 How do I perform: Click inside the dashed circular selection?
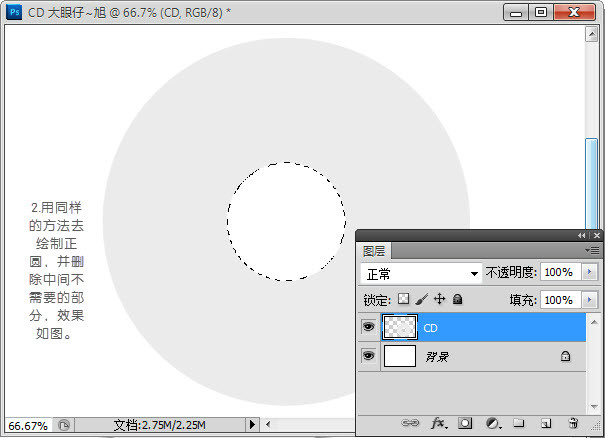click(286, 222)
